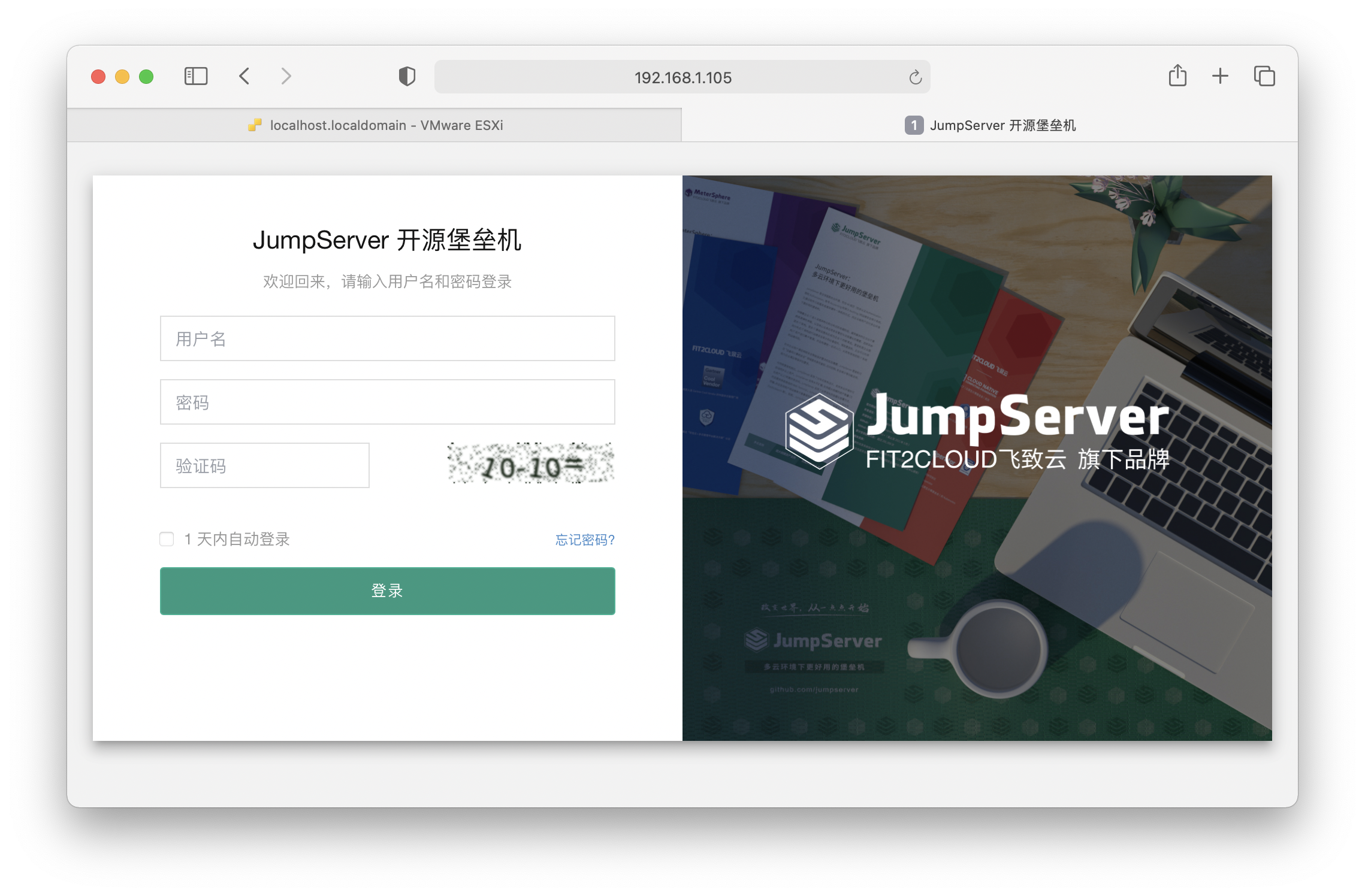Click the 验证码 input box

tap(264, 465)
